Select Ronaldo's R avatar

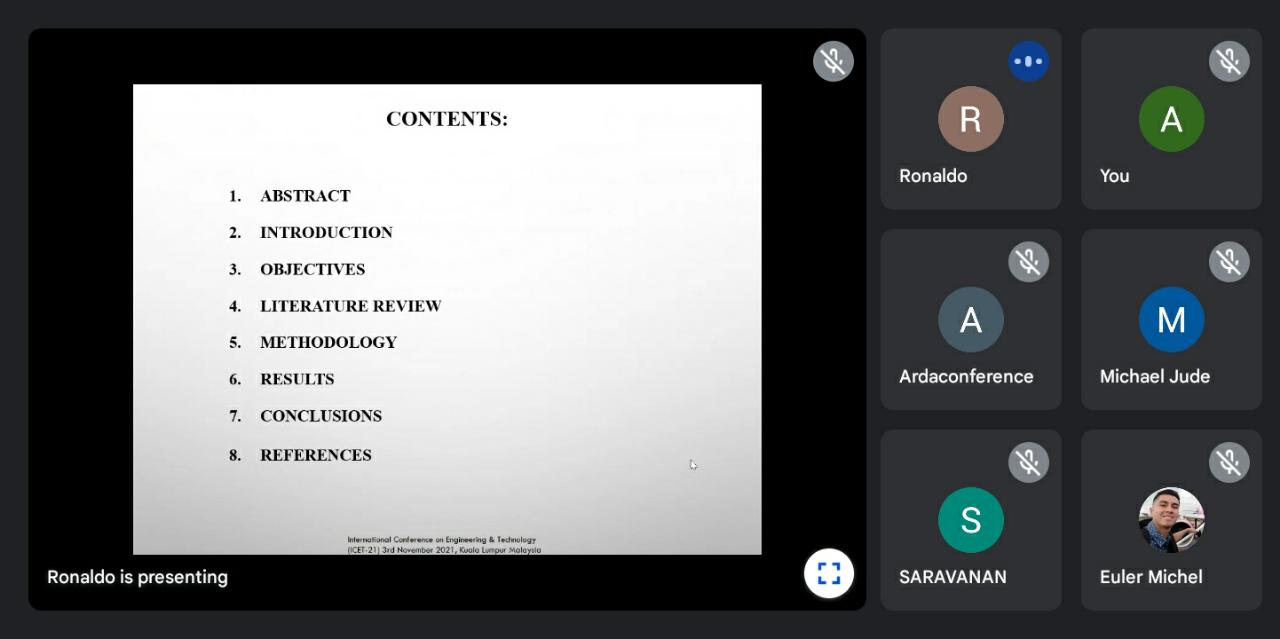(x=971, y=119)
